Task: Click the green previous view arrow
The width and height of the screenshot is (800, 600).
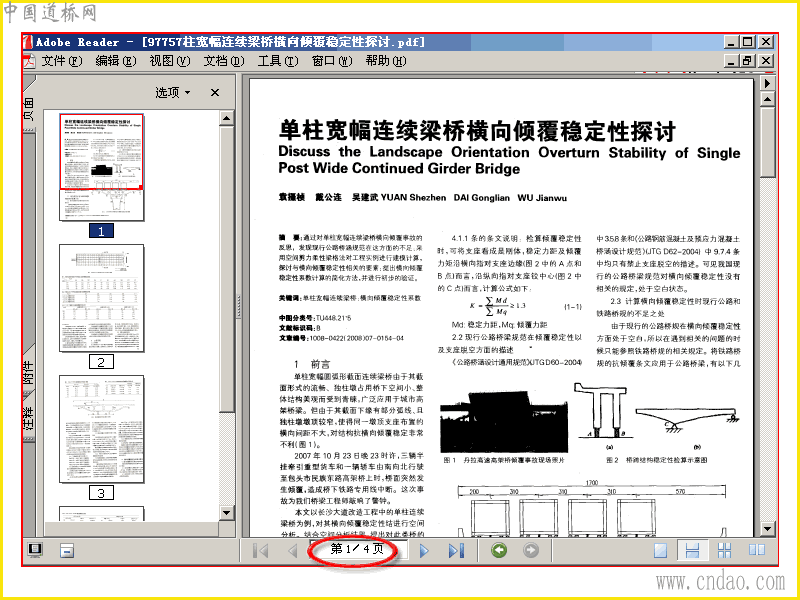Action: point(499,550)
